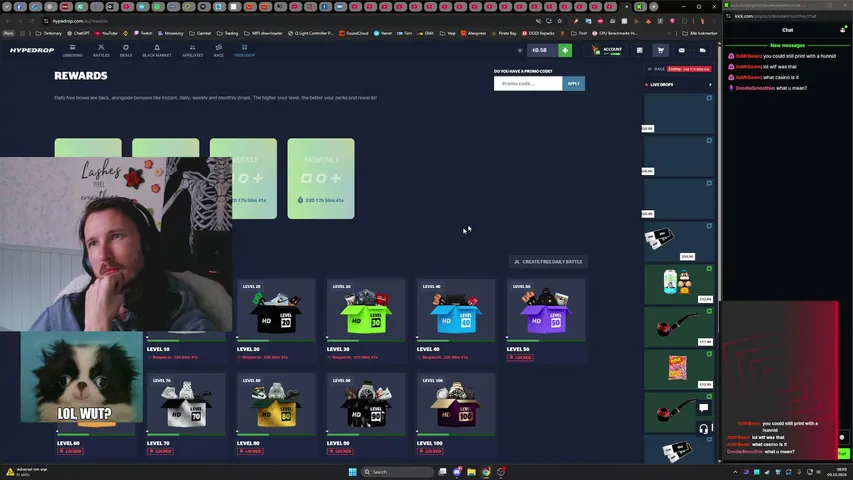The width and height of the screenshot is (853, 480).
Task: Apply the entered promo code
Action: [x=573, y=83]
